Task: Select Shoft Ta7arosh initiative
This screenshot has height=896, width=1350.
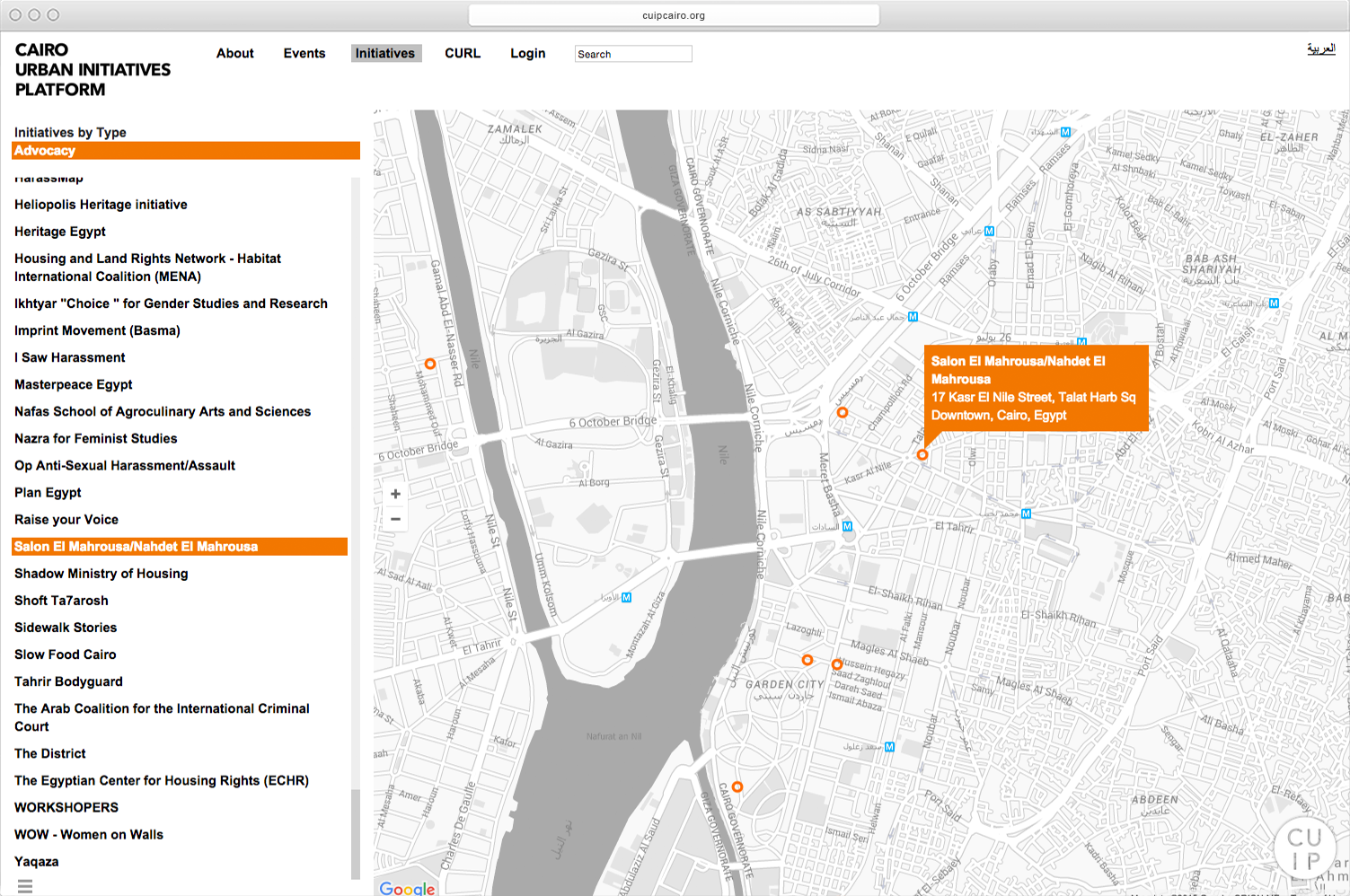Action: point(61,601)
